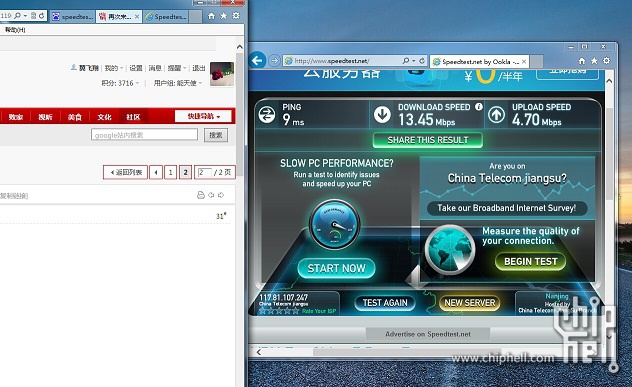Viewport: 632px width, 387px height.
Task: Expand the 我的 user menu
Action: coord(114,68)
